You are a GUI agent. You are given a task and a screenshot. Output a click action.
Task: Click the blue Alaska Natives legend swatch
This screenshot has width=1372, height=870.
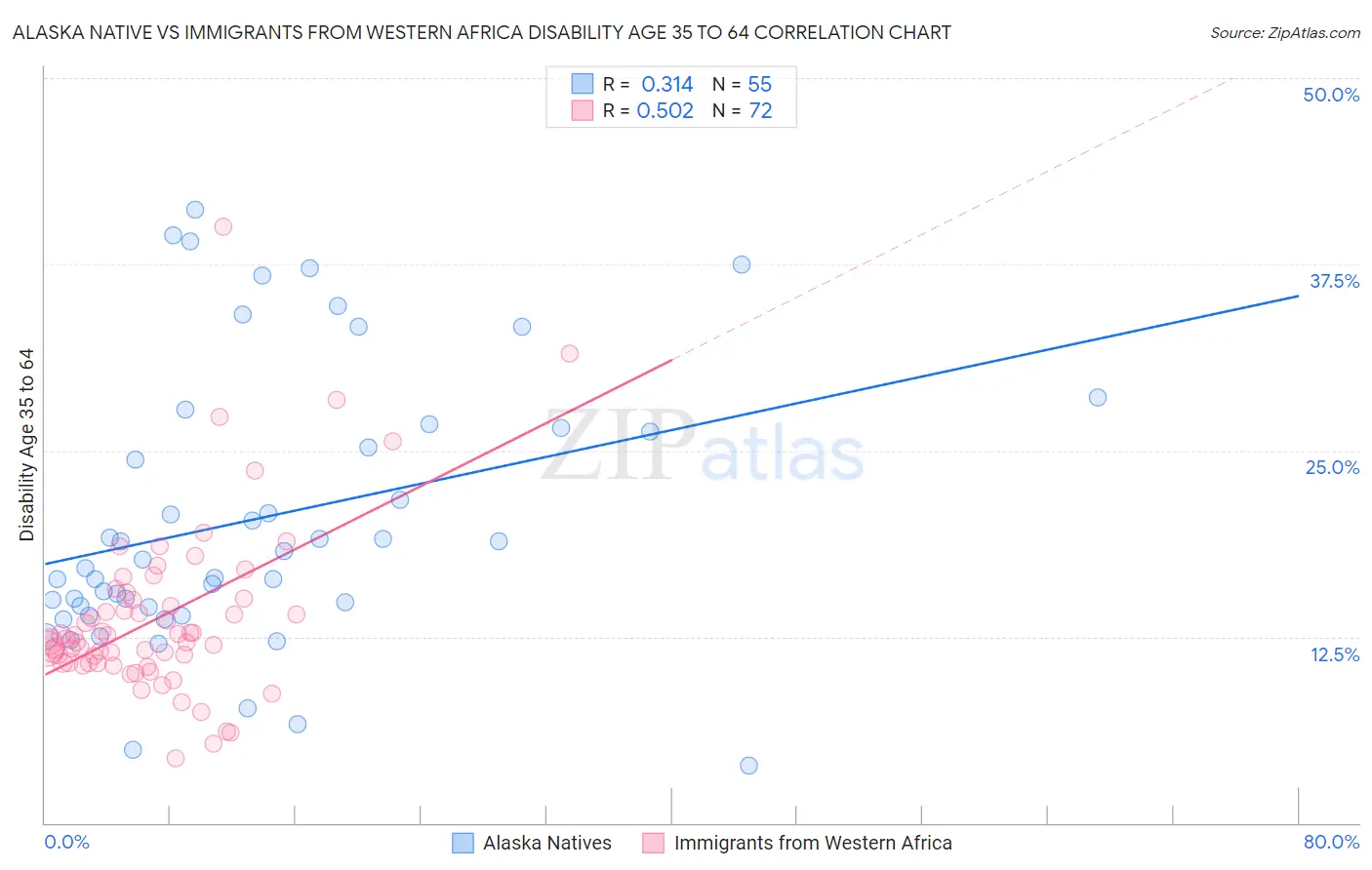pyautogui.click(x=463, y=843)
